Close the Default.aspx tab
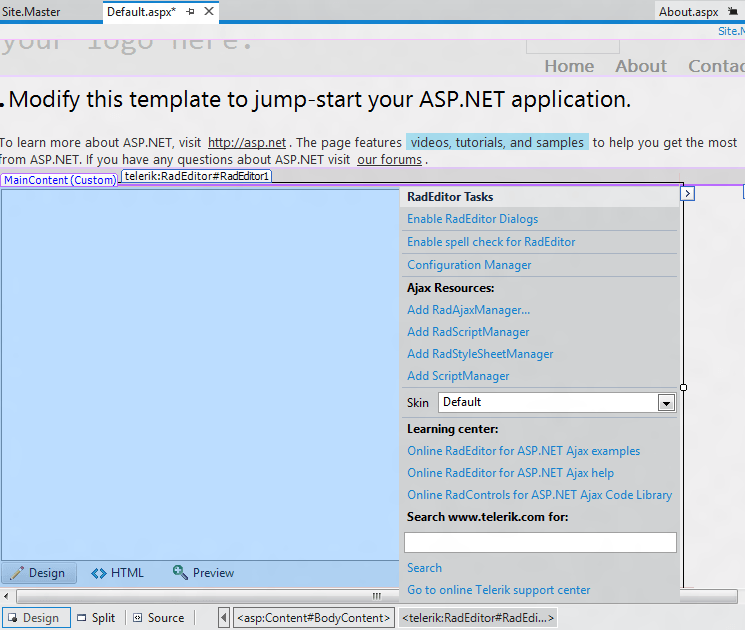This screenshot has height=630, width=745. pos(209,11)
